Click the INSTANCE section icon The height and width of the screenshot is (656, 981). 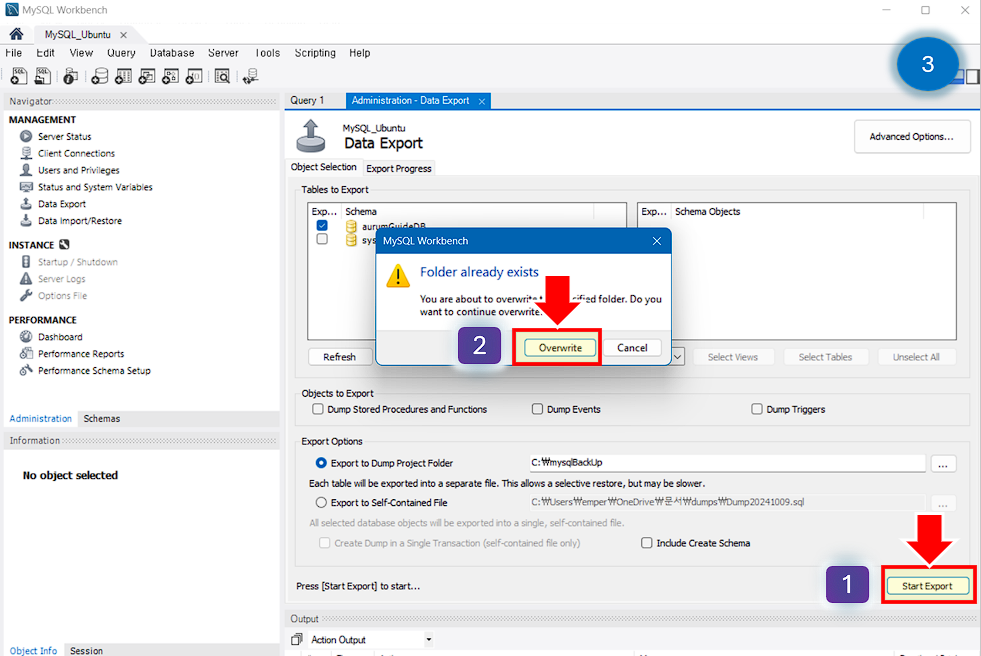point(64,245)
